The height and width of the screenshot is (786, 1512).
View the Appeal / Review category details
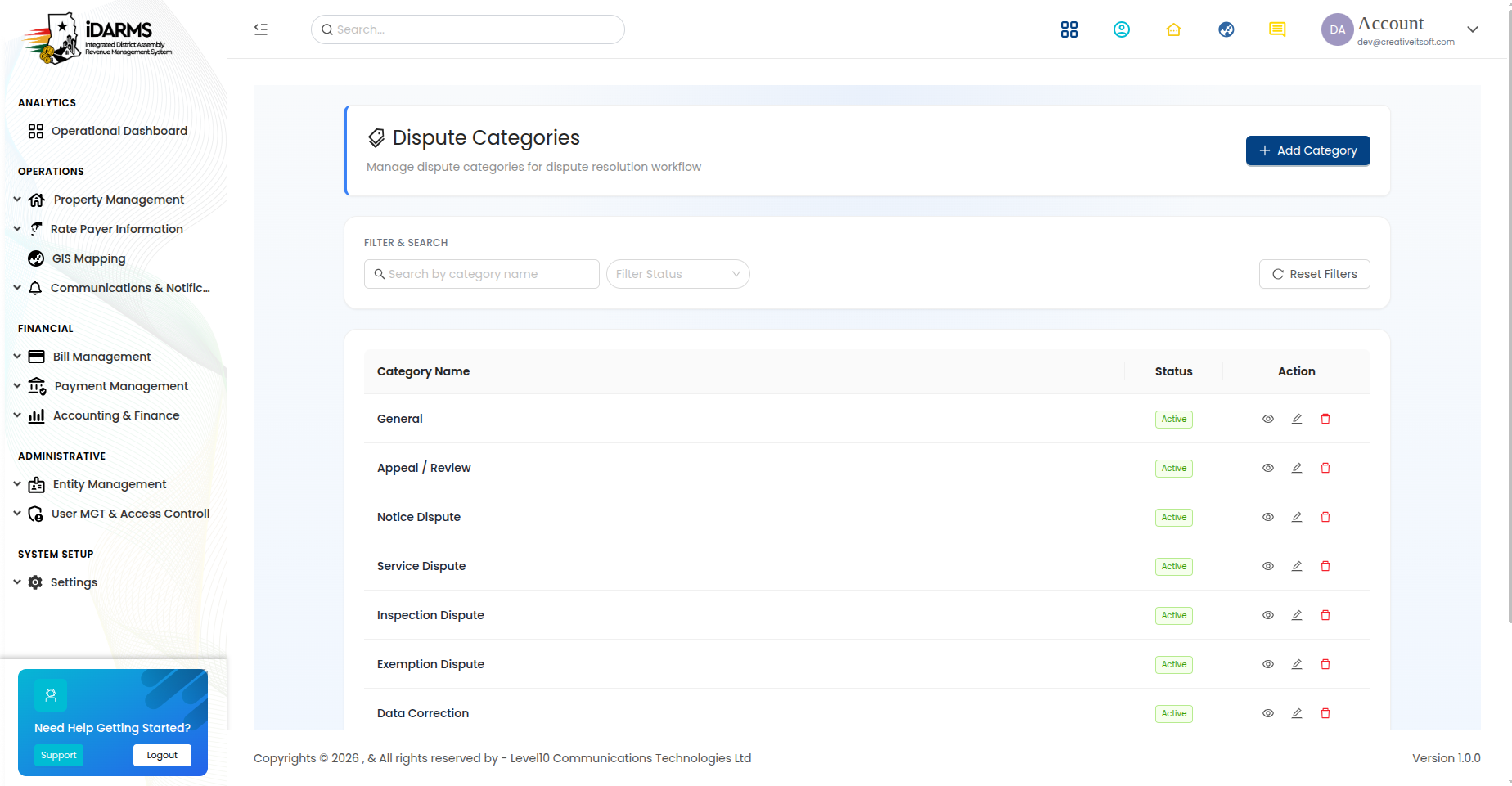tap(1268, 468)
